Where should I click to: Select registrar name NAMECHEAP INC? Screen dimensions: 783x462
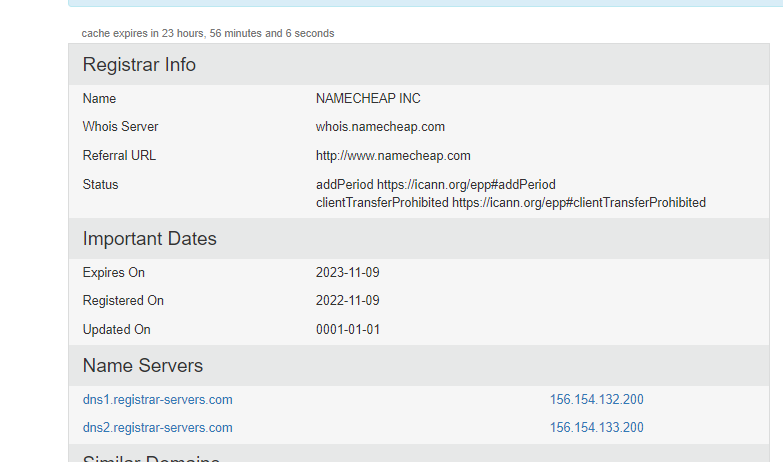[368, 98]
